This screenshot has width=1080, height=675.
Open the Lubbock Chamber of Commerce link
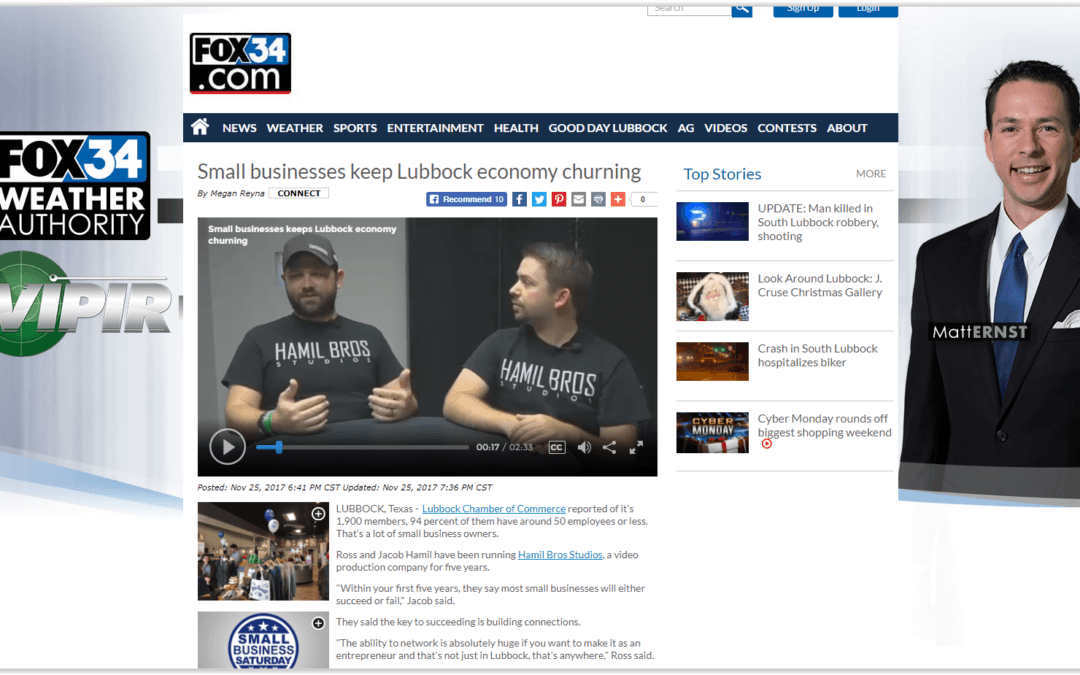coord(493,508)
